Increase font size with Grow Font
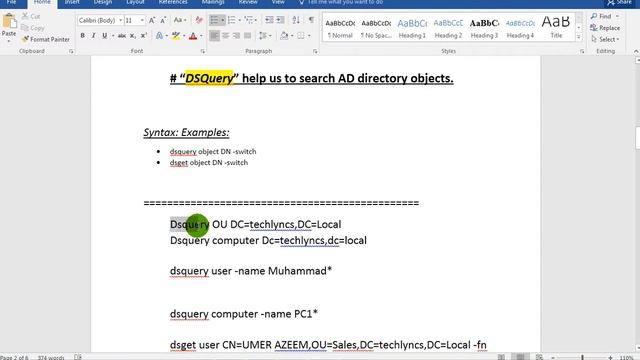640x360 pixels. 152,20
